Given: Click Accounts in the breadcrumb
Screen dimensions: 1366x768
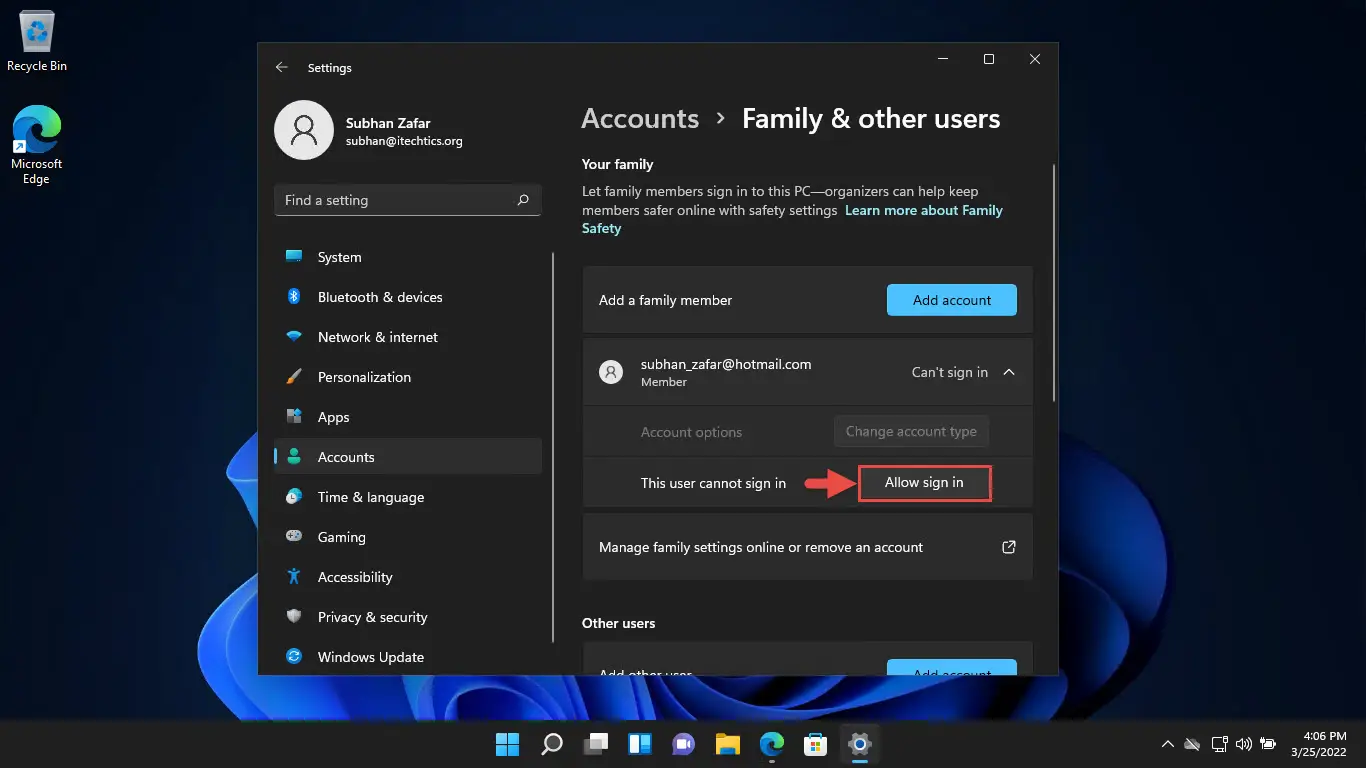Looking at the screenshot, I should click(640, 118).
